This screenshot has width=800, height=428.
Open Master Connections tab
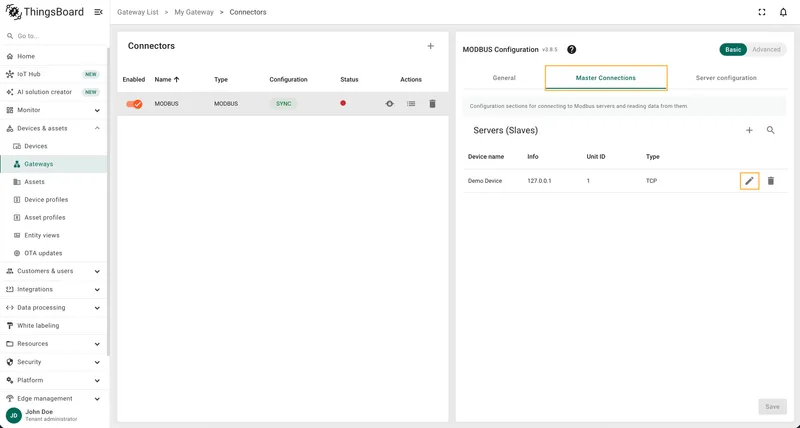point(606,78)
